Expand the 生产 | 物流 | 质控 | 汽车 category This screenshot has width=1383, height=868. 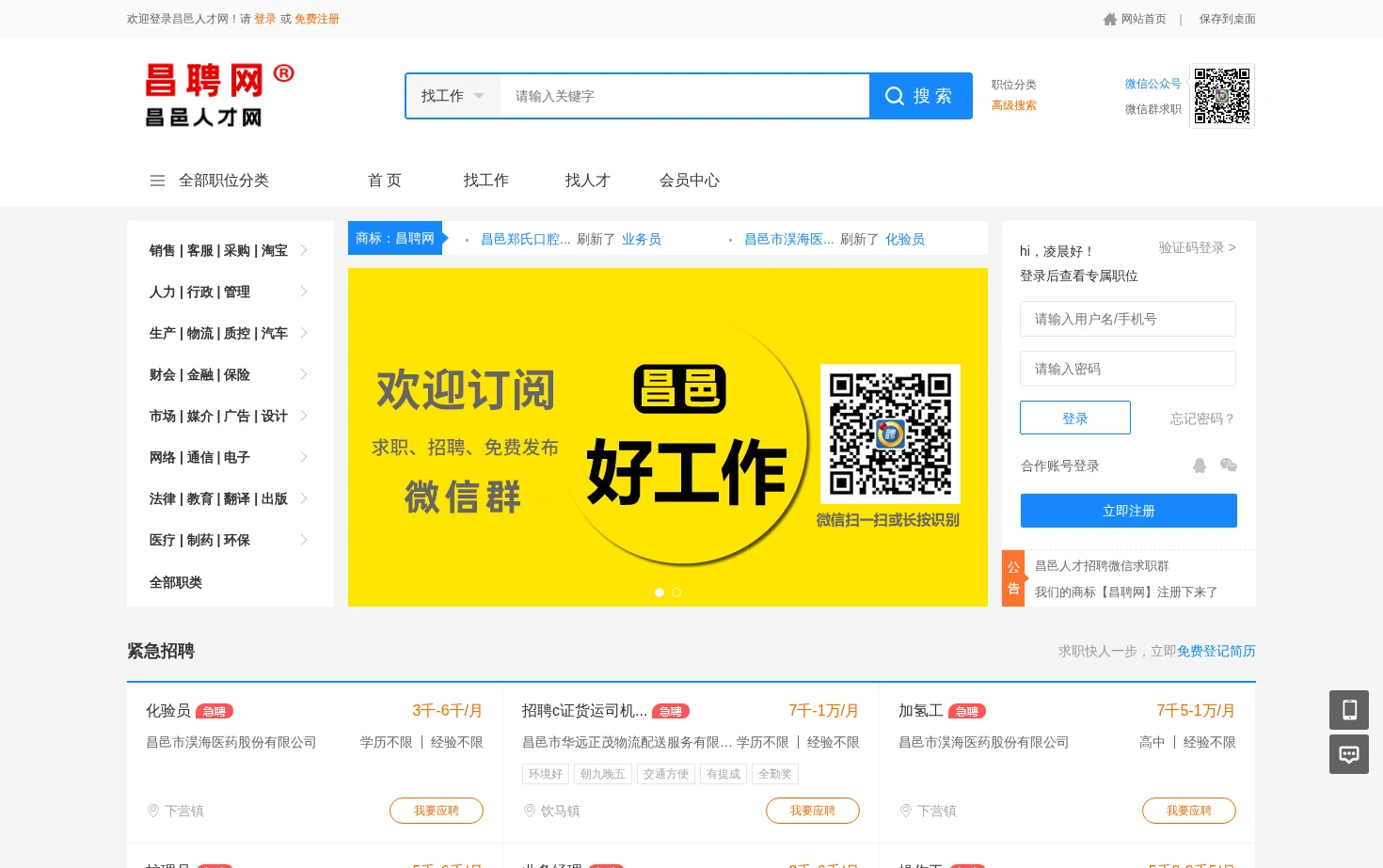230,333
